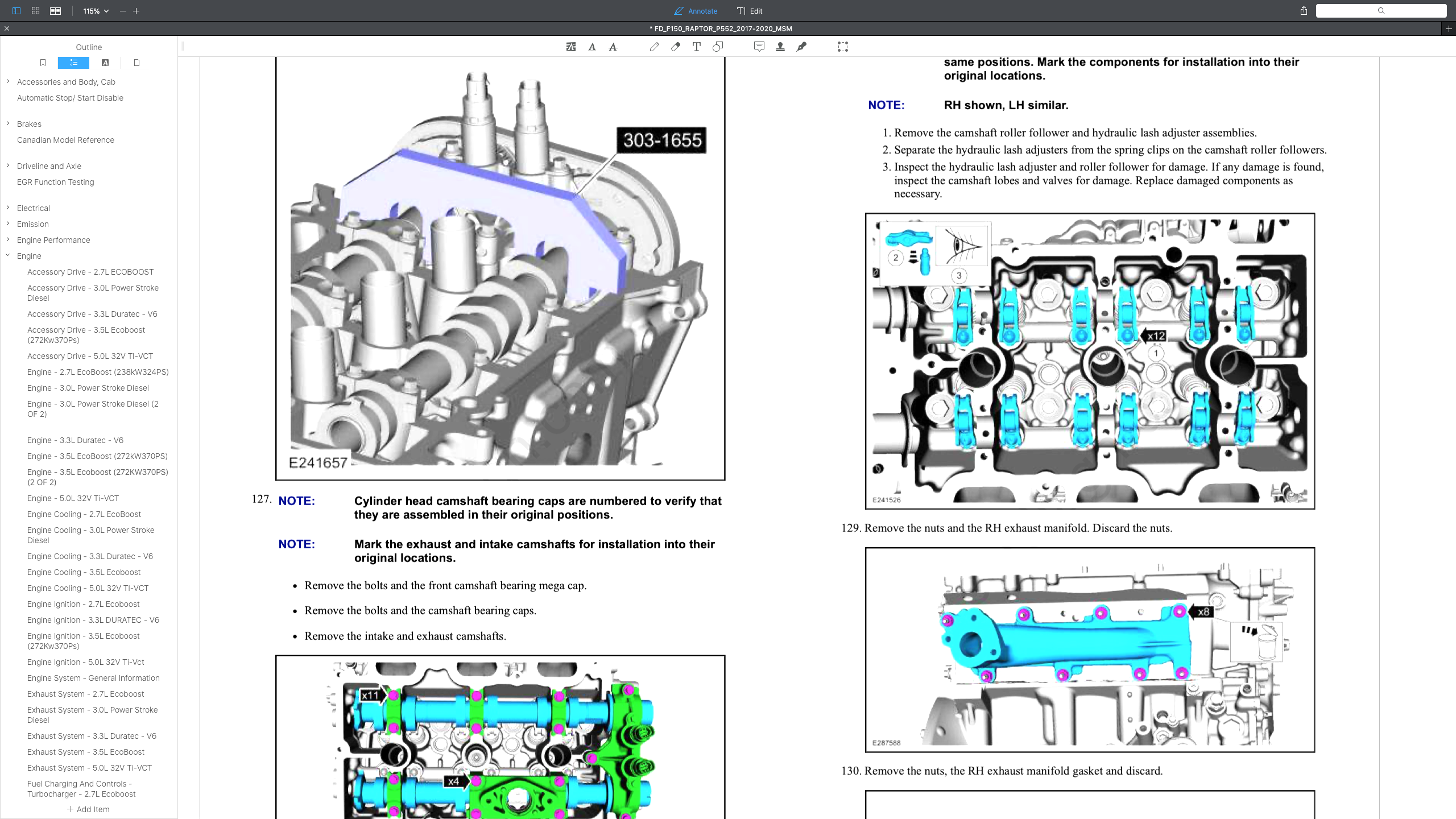Select the strikethrough text tool

613,47
